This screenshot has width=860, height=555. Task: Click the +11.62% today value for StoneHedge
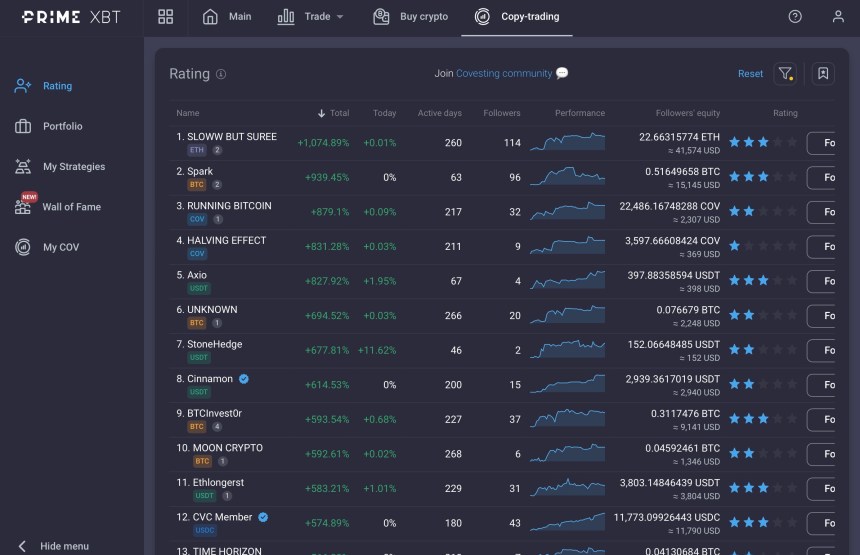[x=377, y=350]
